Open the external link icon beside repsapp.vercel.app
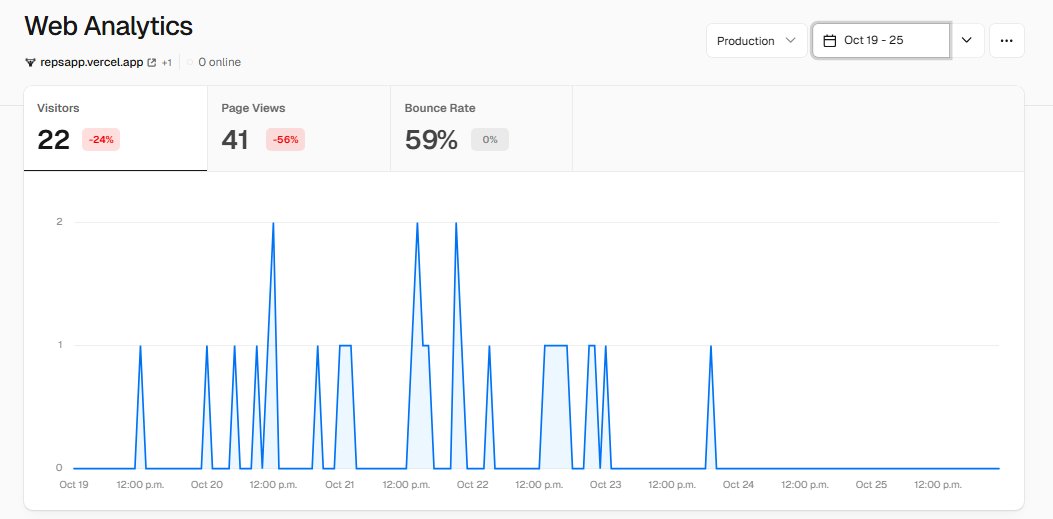The image size is (1053, 519). pyautogui.click(x=152, y=62)
